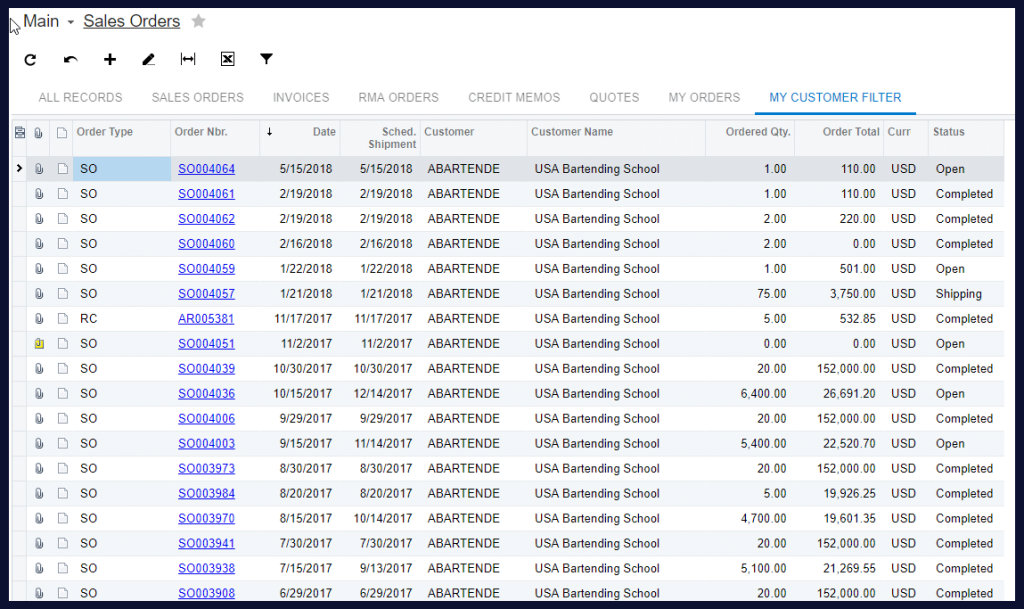
Task: Open note for order SO003941
Action: tap(63, 543)
